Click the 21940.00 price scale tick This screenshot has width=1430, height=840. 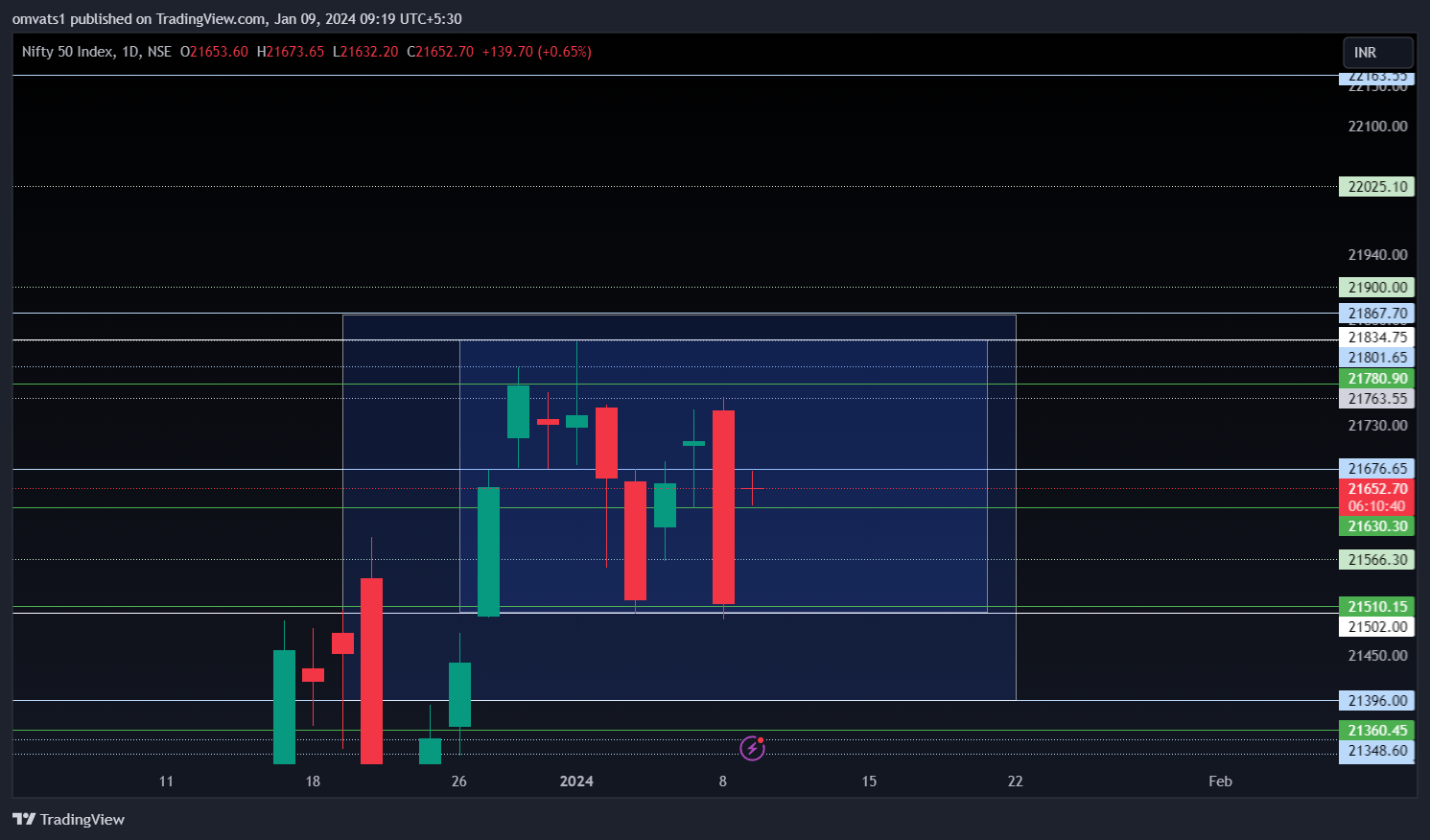(x=1377, y=255)
